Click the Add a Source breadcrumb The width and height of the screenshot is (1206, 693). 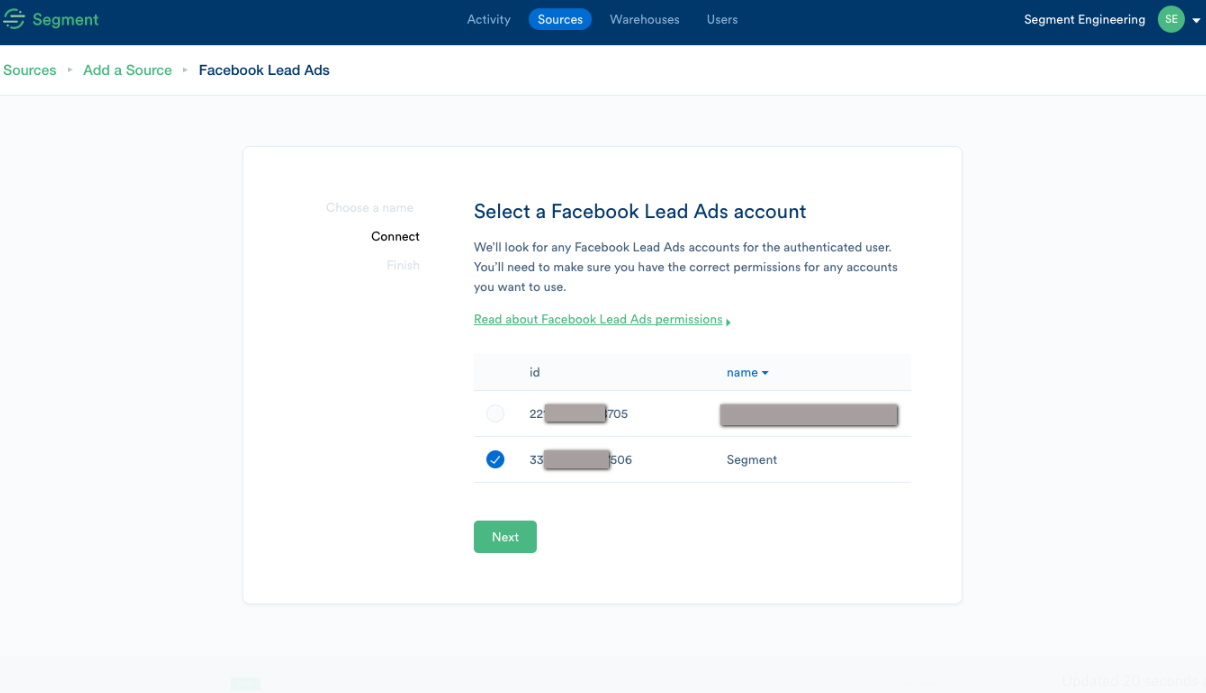[127, 70]
